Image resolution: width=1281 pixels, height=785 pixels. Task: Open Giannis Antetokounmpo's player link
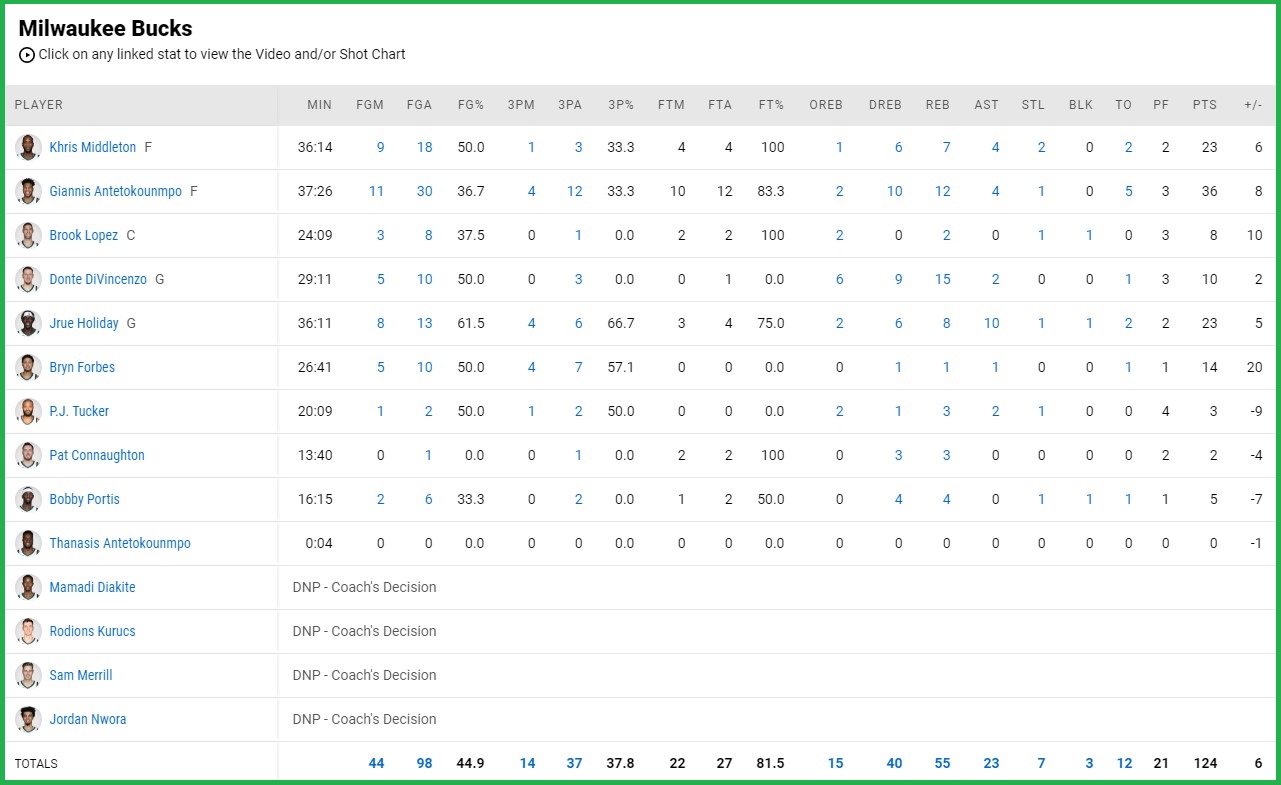coord(116,191)
